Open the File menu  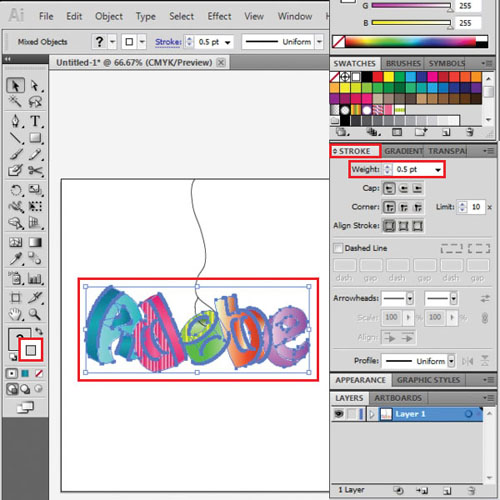click(x=46, y=16)
